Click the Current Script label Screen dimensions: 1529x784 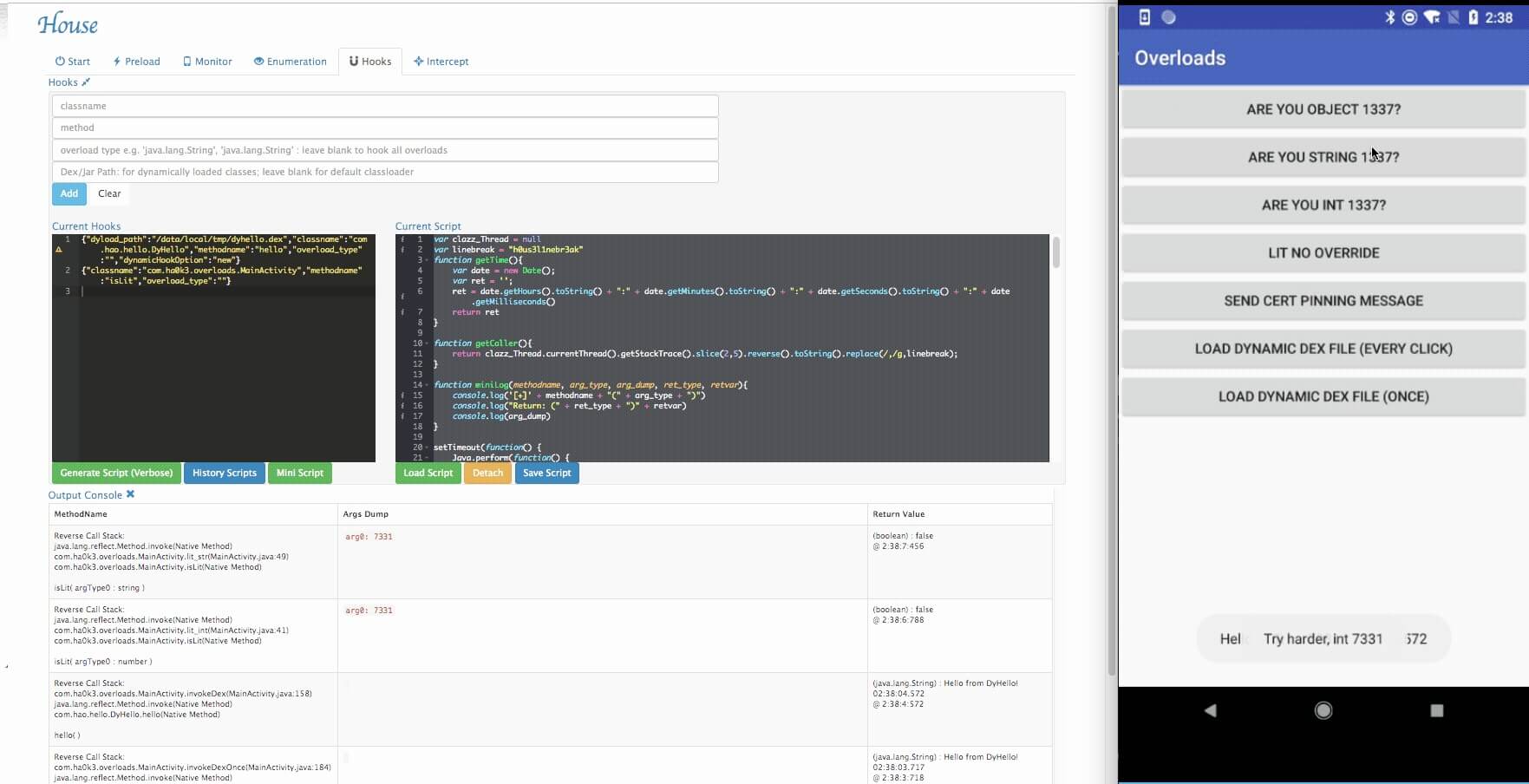coord(428,226)
